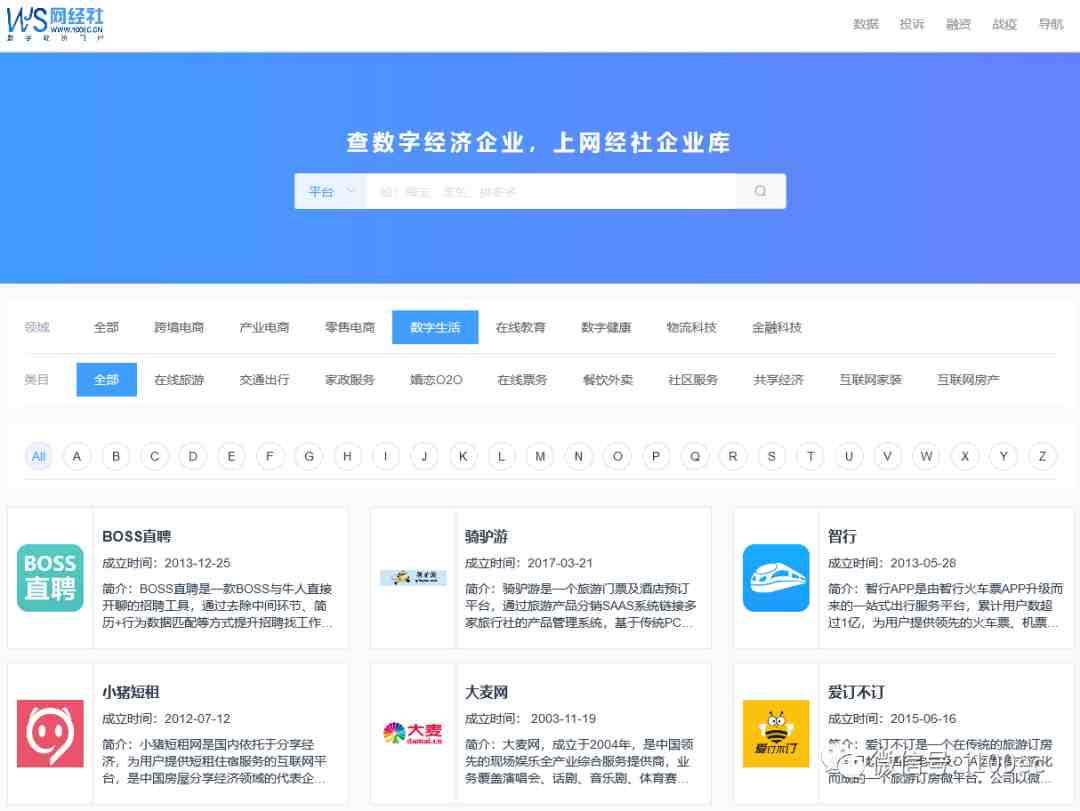
Task: Open the 骑驴游 company title
Action: pos(486,536)
